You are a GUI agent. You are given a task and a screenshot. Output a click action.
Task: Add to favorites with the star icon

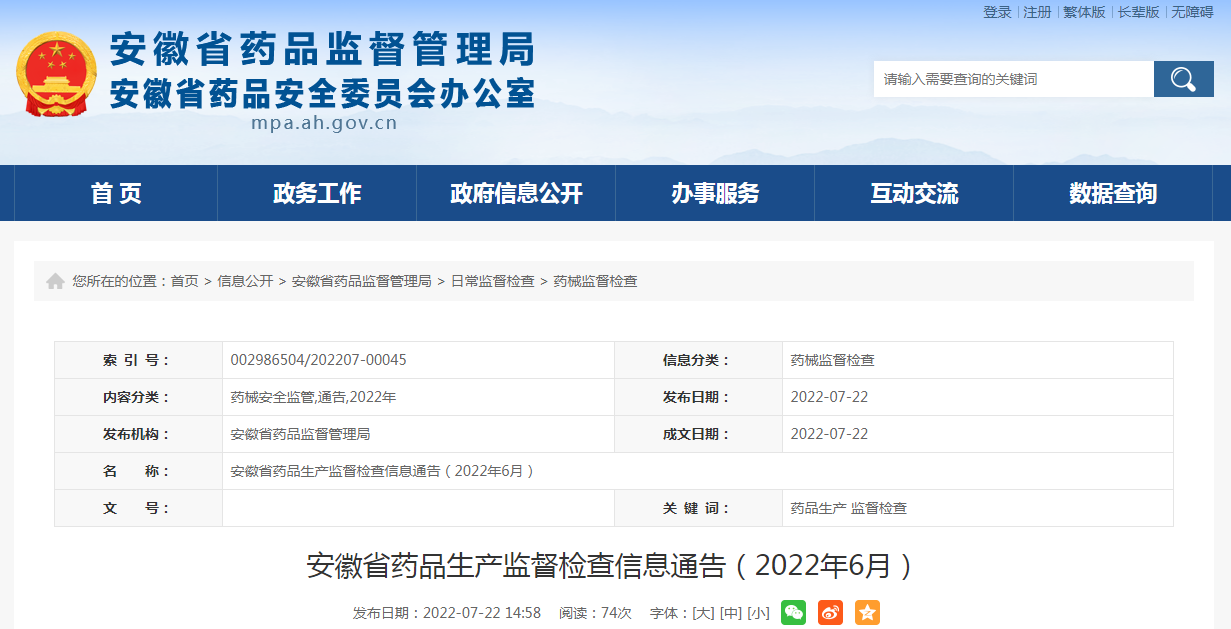click(x=867, y=613)
